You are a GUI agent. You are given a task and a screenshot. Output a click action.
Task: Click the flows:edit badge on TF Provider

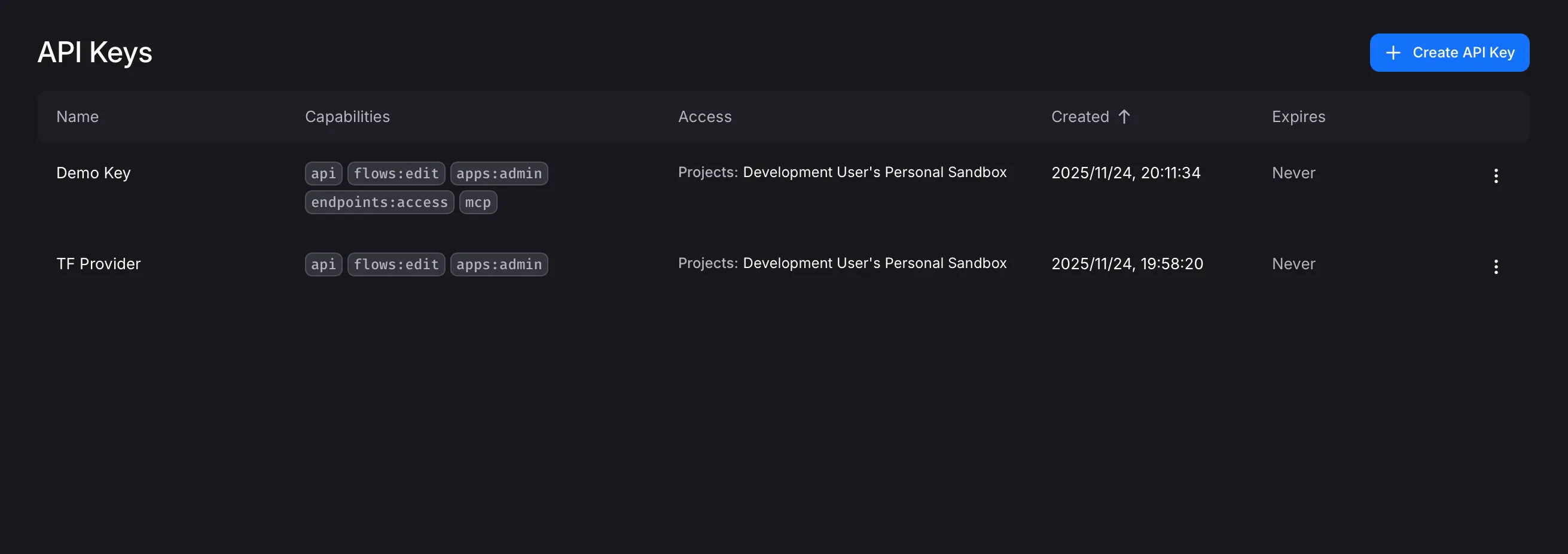coord(396,264)
